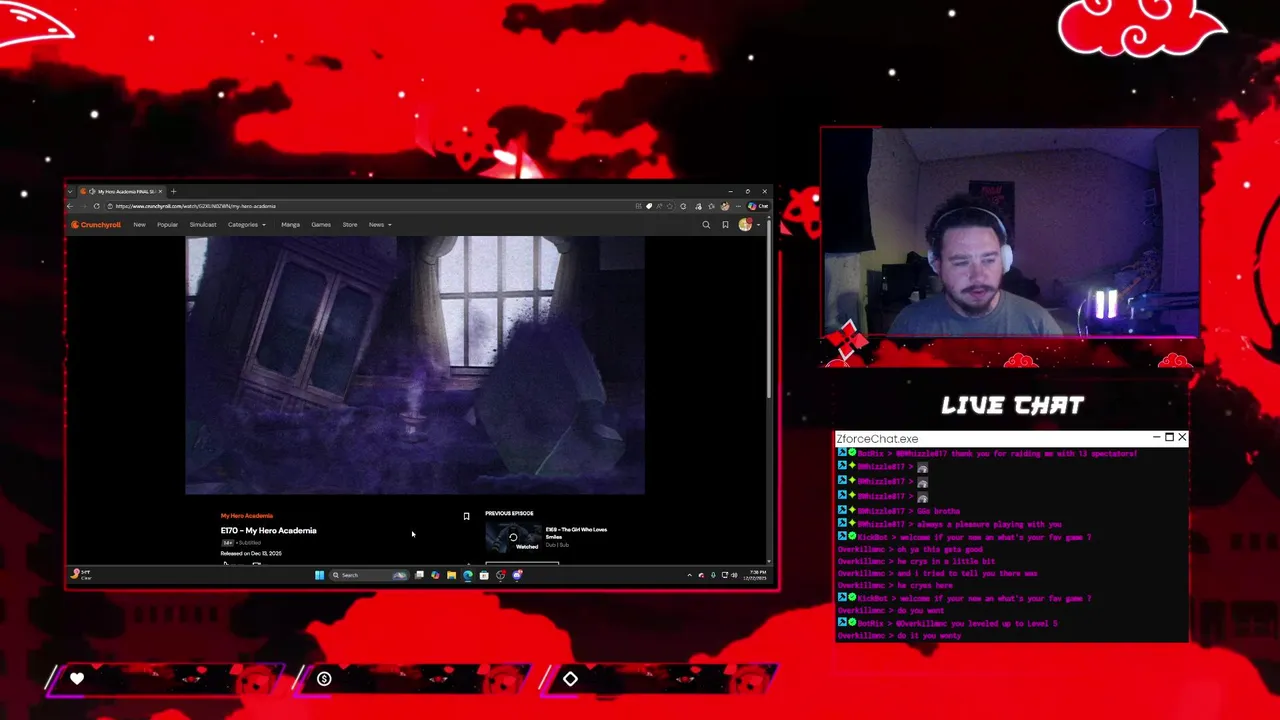Close the ZforceChat.exe chat window
Viewport: 1280px width, 720px height.
tap(1182, 438)
